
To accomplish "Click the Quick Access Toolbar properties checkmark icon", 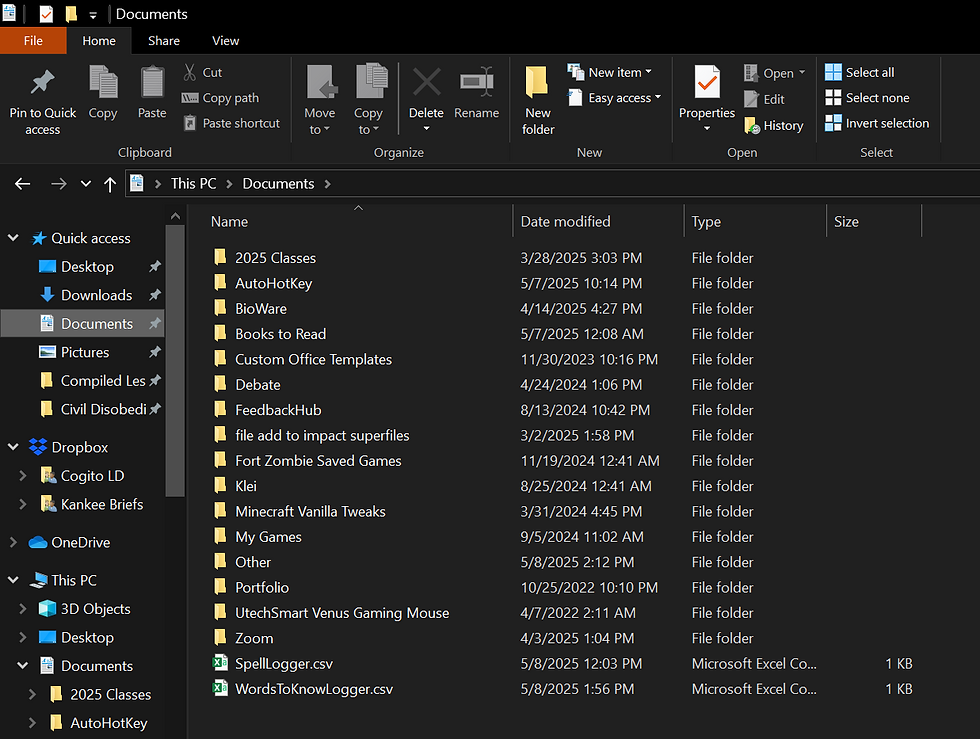I will [46, 14].
